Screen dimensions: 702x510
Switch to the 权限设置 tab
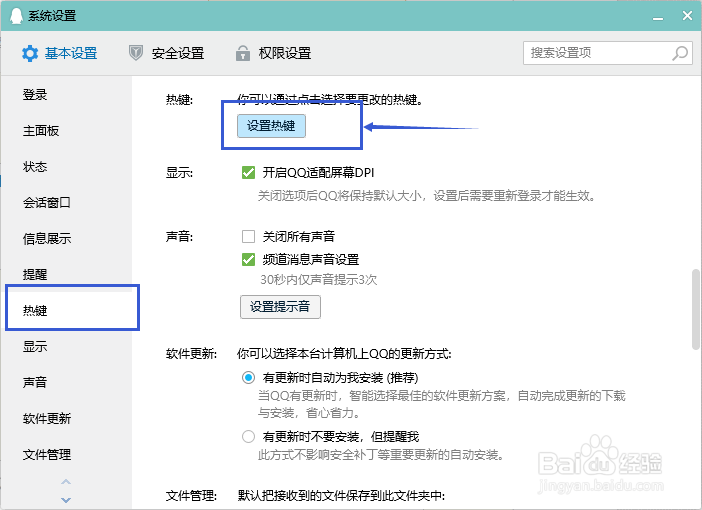click(273, 53)
